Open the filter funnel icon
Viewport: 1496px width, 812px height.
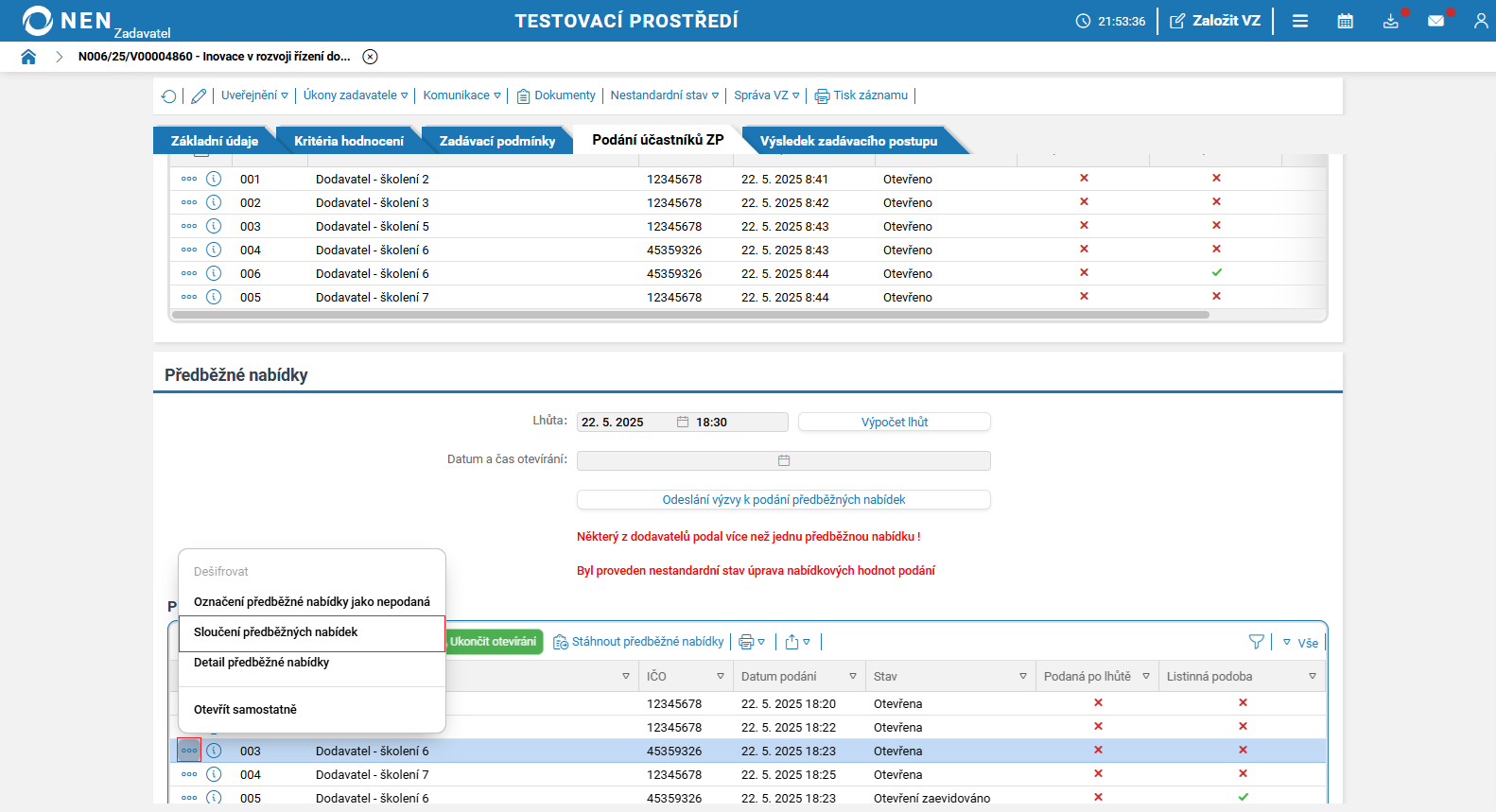click(x=1256, y=642)
